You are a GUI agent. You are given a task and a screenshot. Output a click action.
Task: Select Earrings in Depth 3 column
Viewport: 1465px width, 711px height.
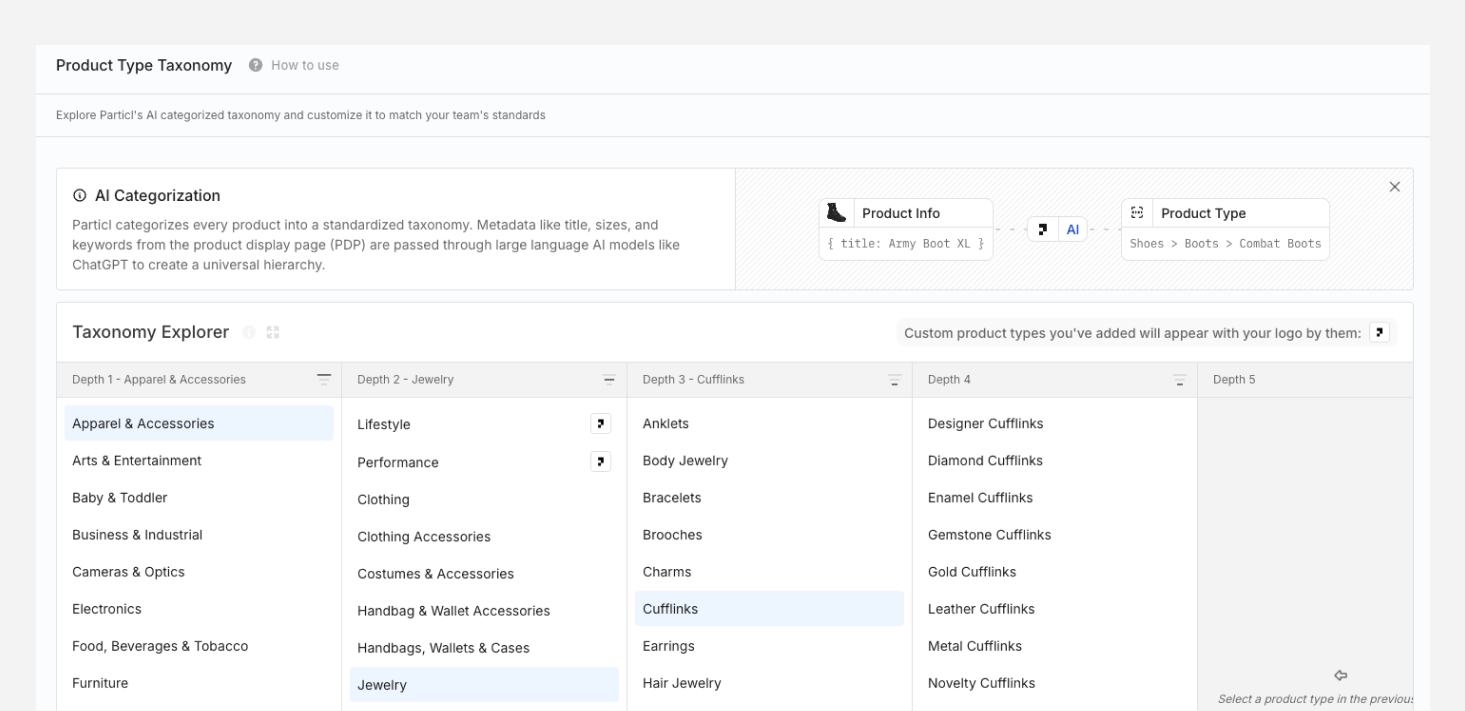668,646
